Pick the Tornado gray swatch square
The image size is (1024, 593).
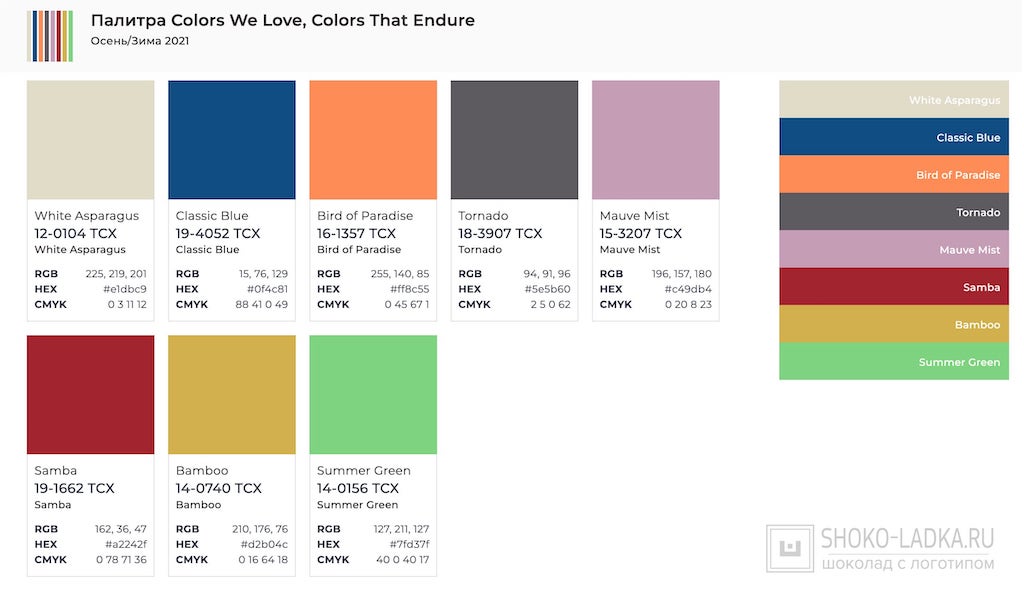point(514,140)
